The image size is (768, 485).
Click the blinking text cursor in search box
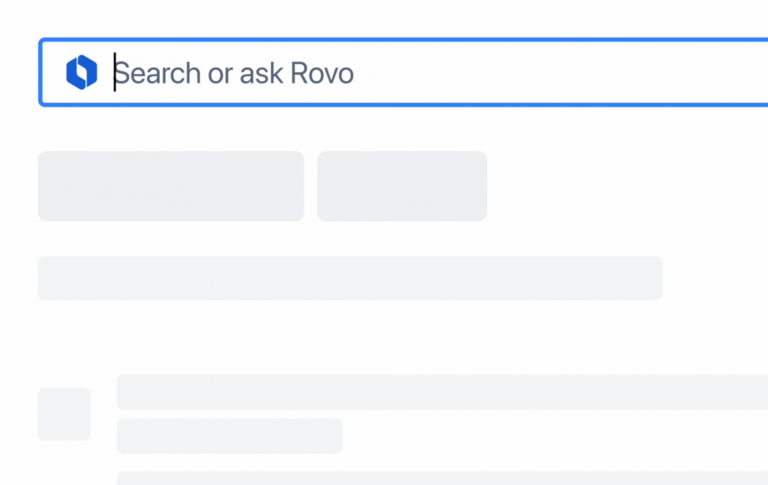[x=115, y=72]
